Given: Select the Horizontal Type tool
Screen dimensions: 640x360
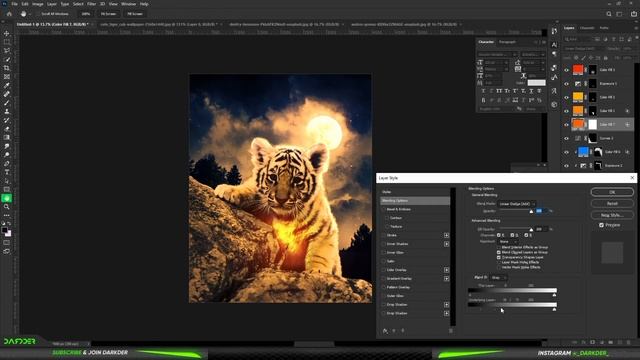Looking at the screenshot, I should point(7,172).
